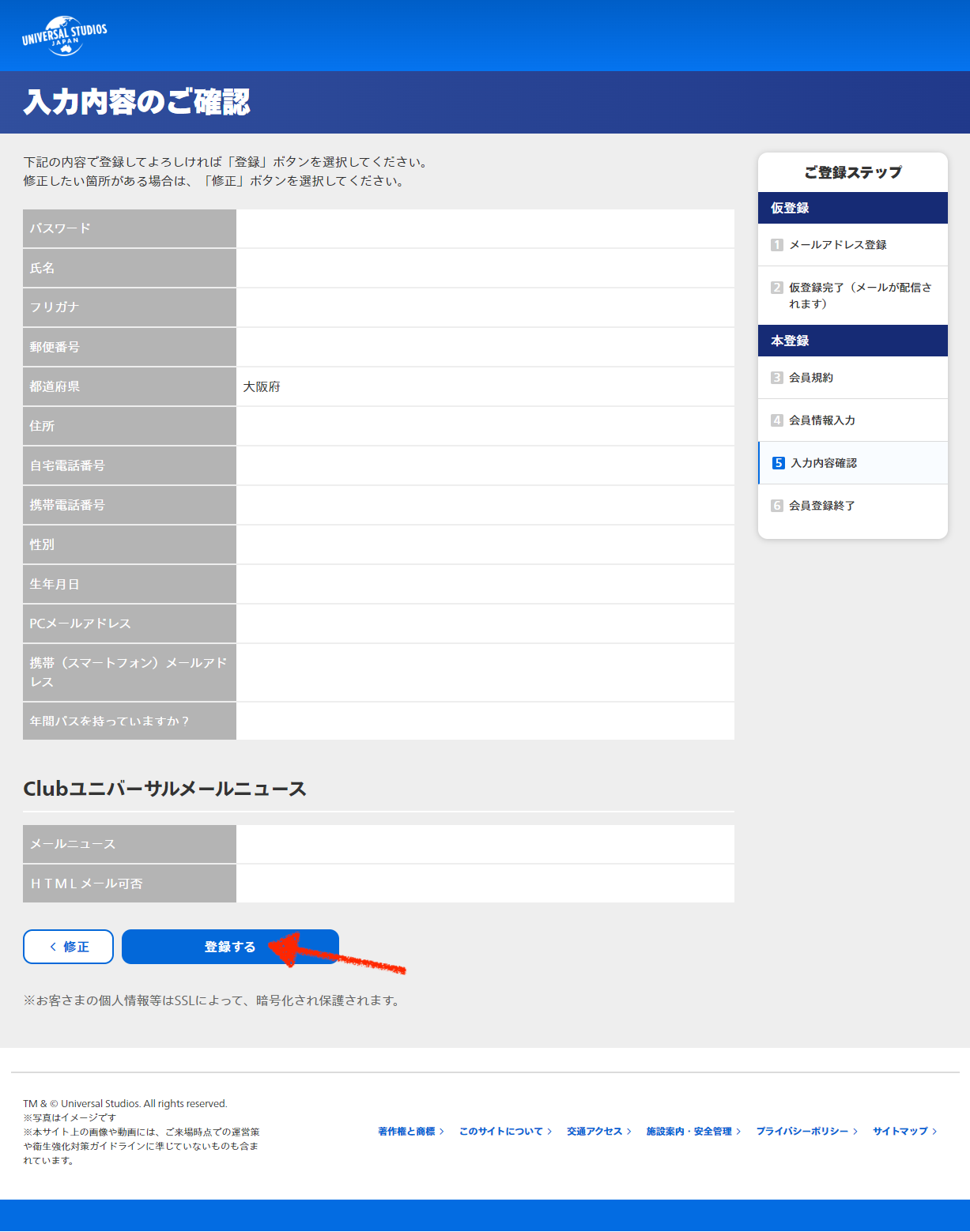Click the 登録する button
The image size is (970, 1232).
tap(230, 947)
